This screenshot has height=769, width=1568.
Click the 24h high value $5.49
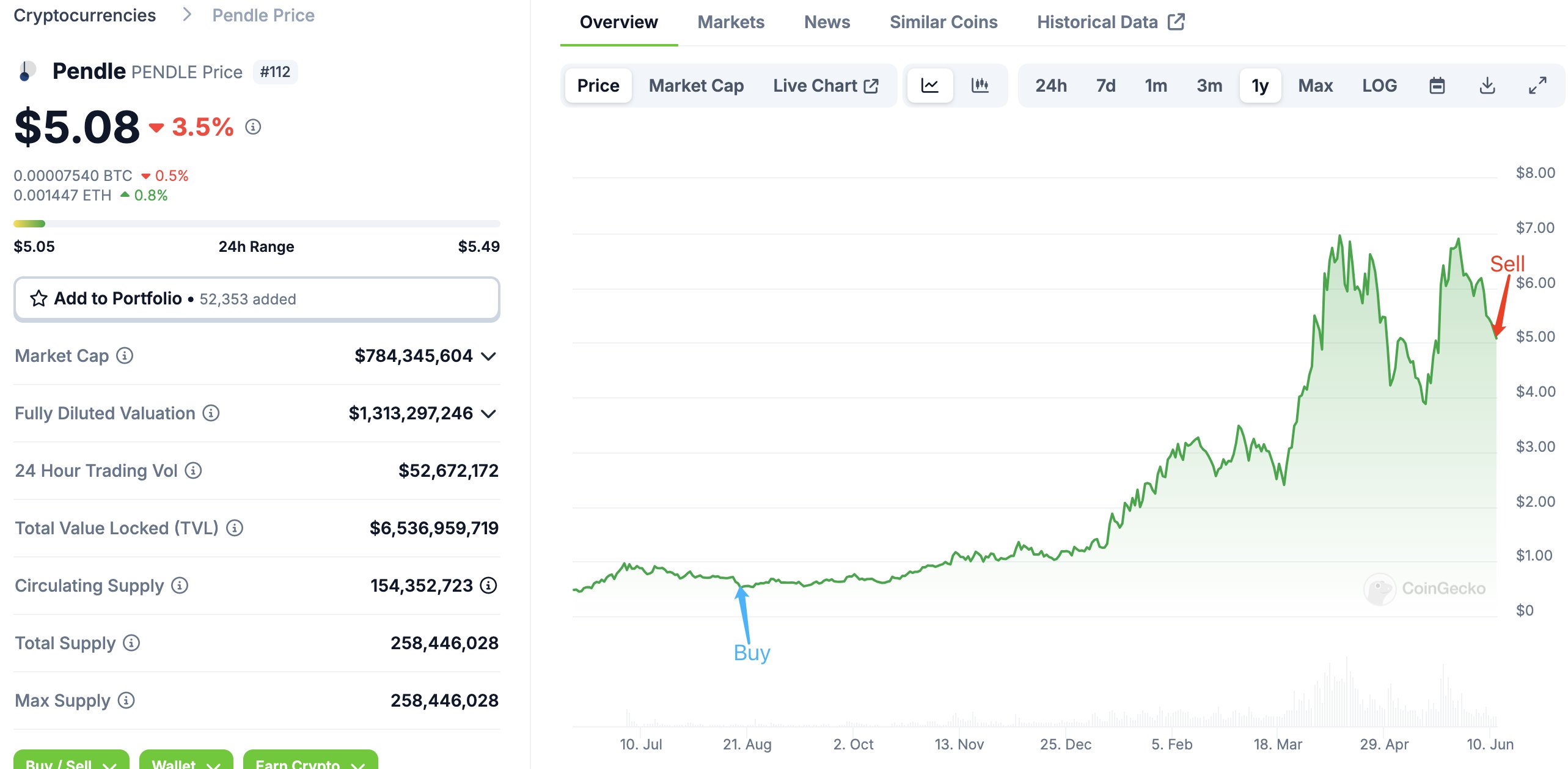coord(479,246)
